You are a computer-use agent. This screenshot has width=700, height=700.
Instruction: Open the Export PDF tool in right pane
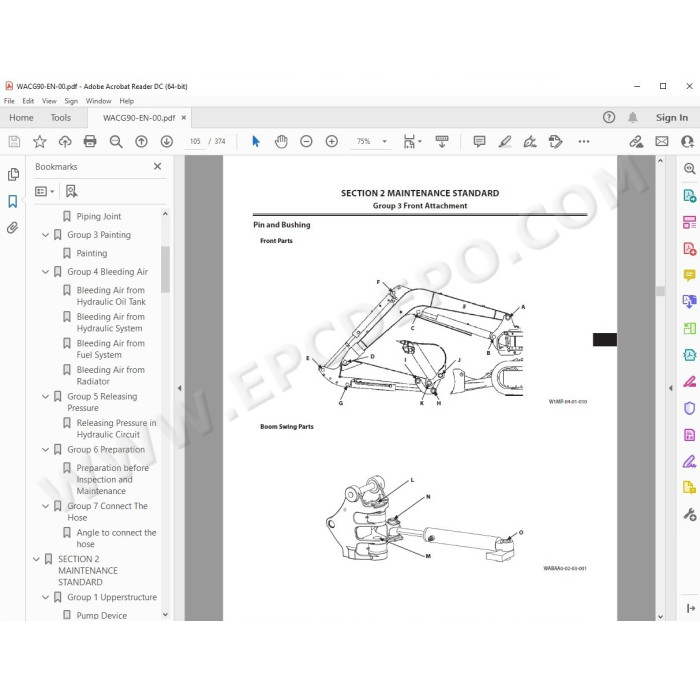click(x=690, y=196)
